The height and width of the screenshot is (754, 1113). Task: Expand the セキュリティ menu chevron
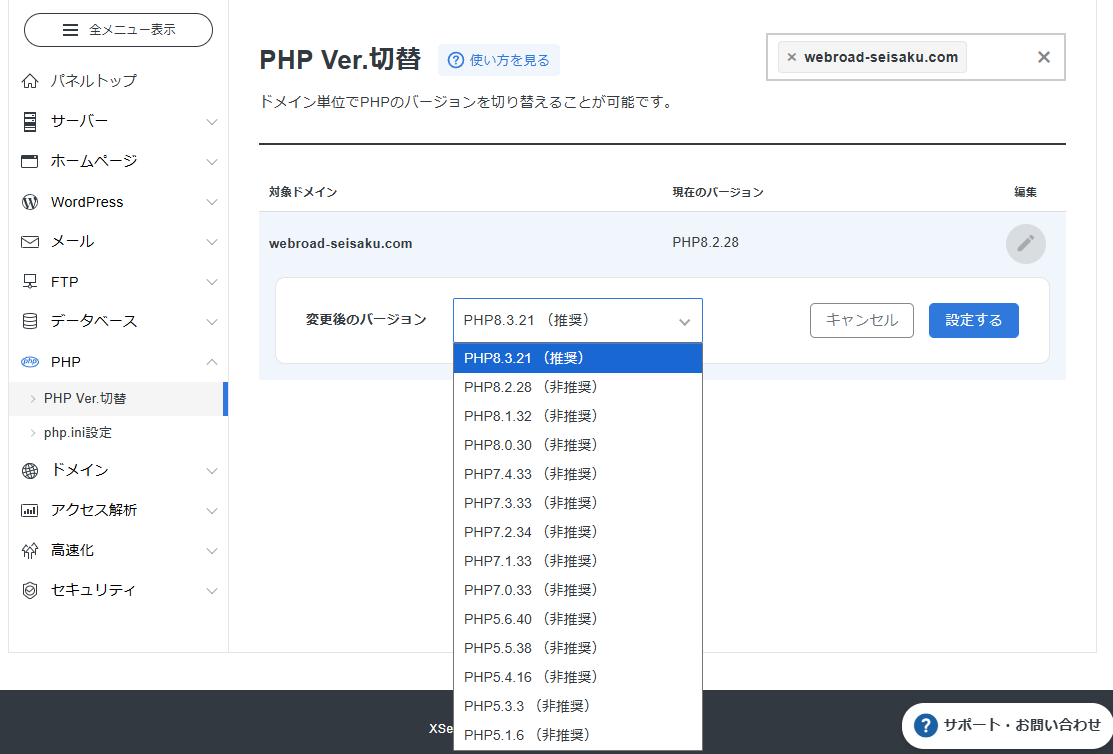[x=212, y=591]
